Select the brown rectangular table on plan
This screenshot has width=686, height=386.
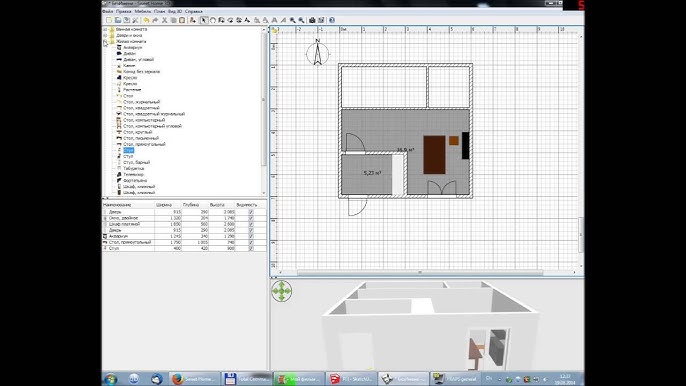[434, 155]
